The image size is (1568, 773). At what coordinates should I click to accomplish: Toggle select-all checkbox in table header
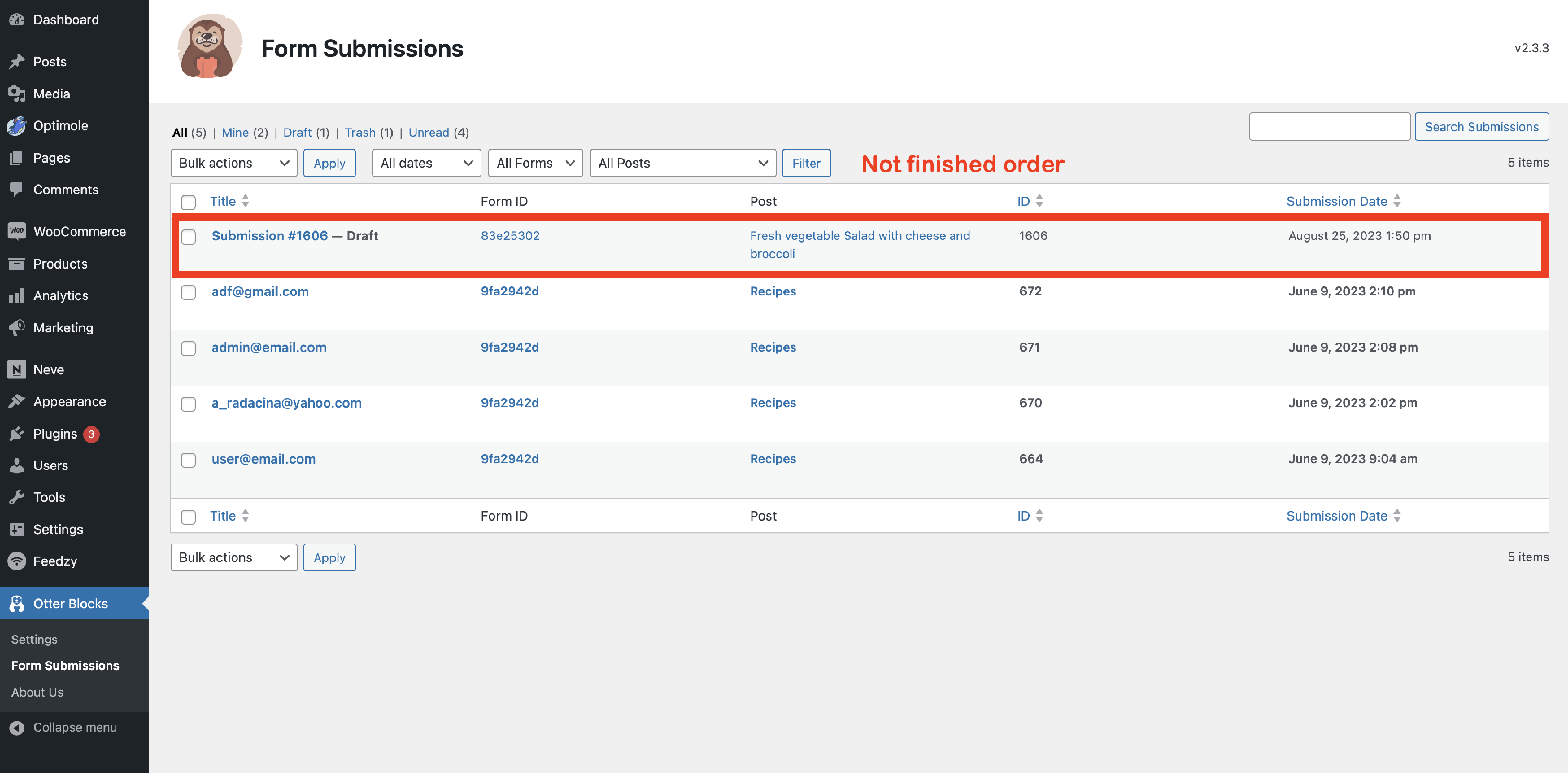click(x=189, y=202)
